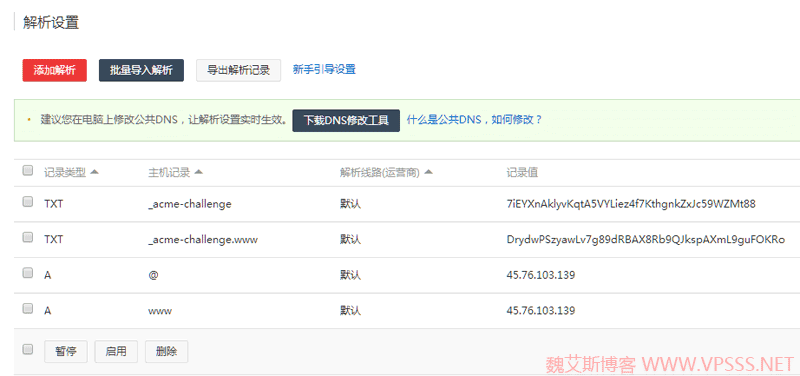Sort by 记录类型 arrow icon
The height and width of the screenshot is (376, 800).
click(x=94, y=172)
